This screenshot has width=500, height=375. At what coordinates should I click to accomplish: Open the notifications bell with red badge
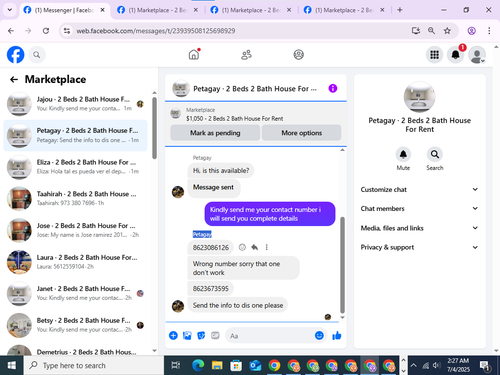455,55
